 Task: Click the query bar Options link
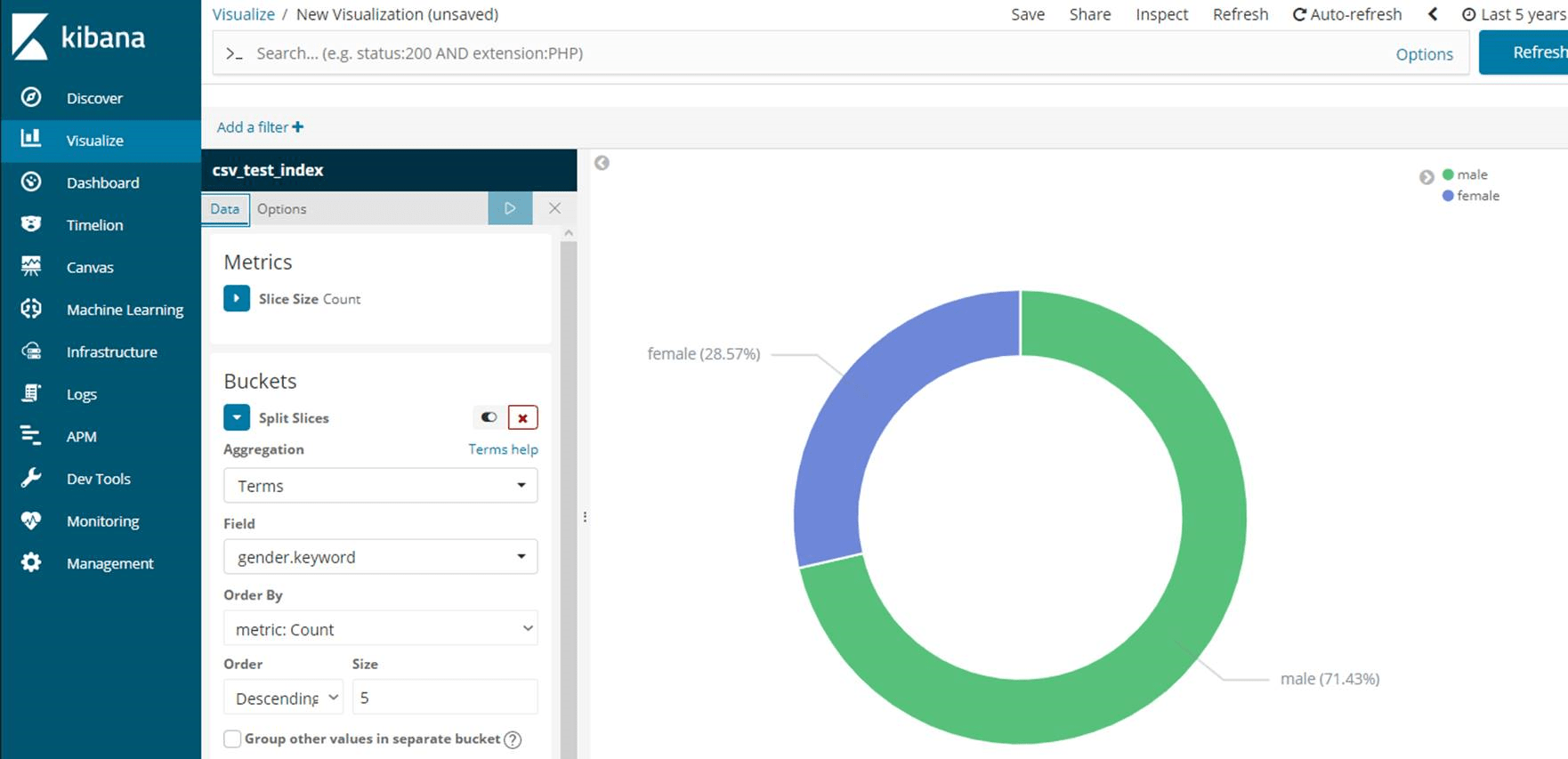(x=1424, y=54)
